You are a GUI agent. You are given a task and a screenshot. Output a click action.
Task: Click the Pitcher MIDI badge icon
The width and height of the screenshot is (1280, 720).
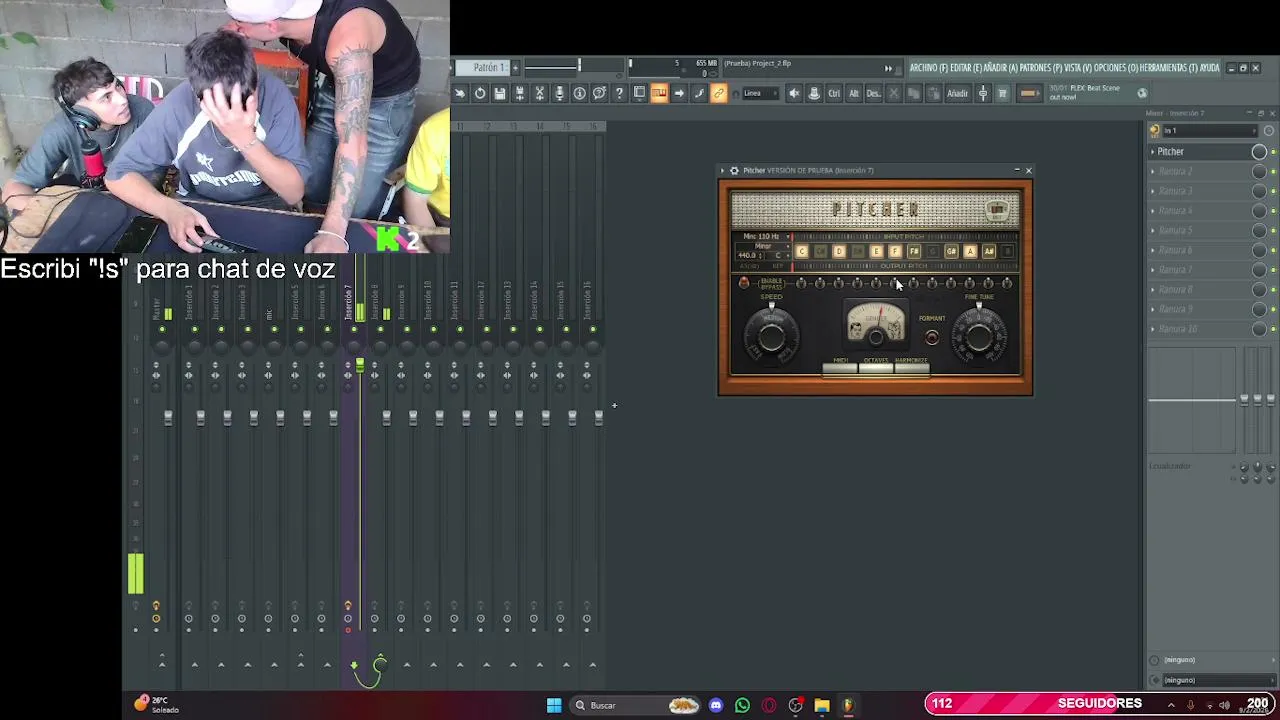[996, 210]
